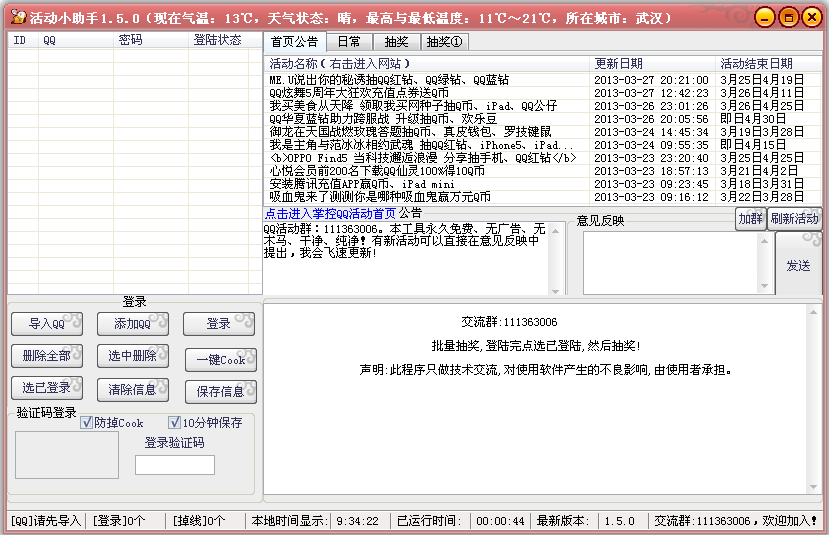Click the 加群 button
Screen dimensions: 829x535
click(751, 218)
